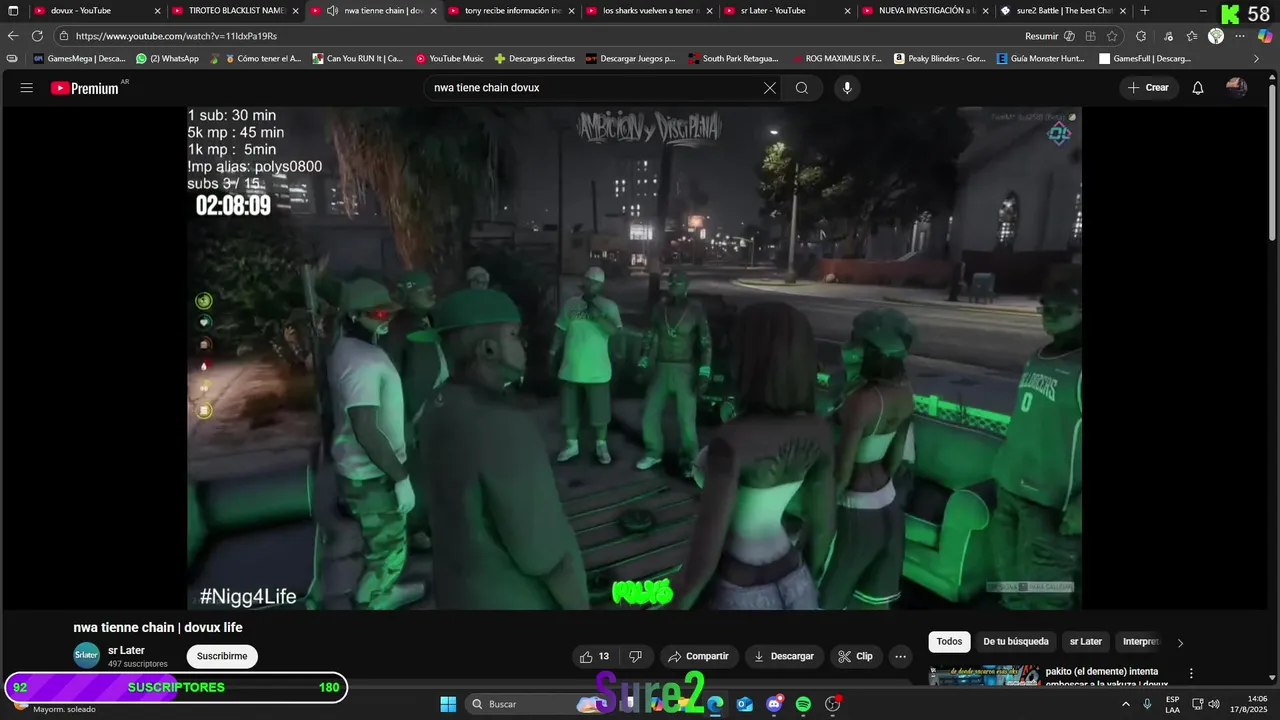This screenshot has width=1280, height=720.
Task: Open browser extensions puzzle icon
Action: pyautogui.click(x=1141, y=36)
